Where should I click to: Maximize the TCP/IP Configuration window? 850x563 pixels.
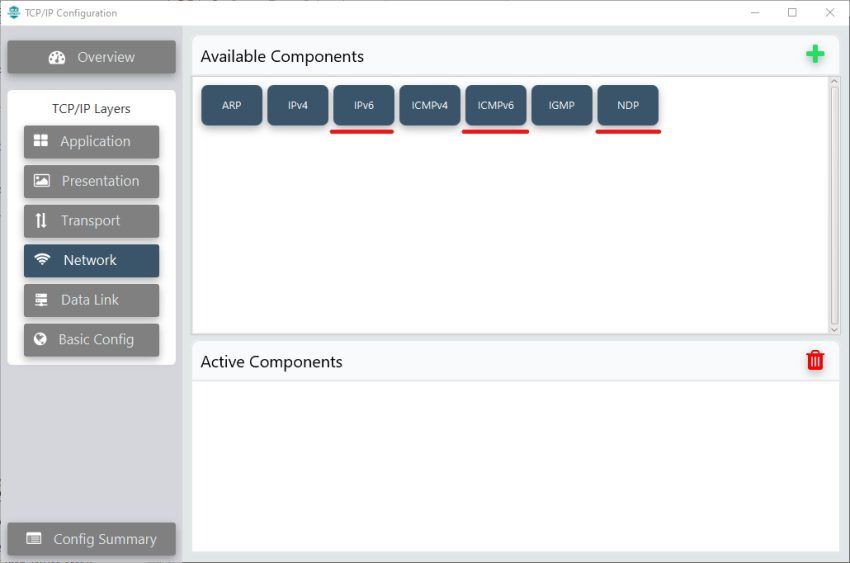pyautogui.click(x=792, y=12)
